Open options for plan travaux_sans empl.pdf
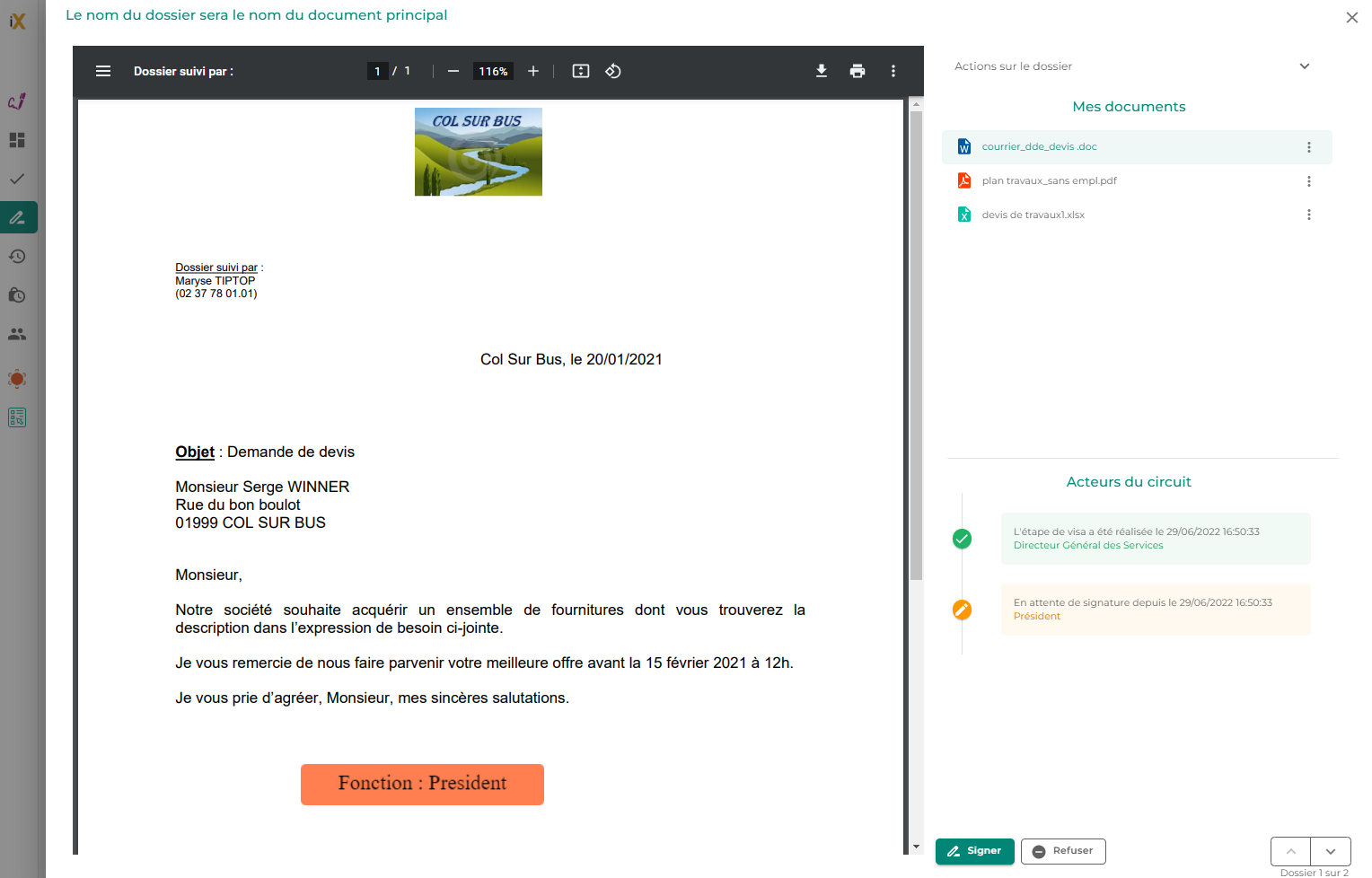Screen dimensions: 1372x878 [x=1309, y=181]
